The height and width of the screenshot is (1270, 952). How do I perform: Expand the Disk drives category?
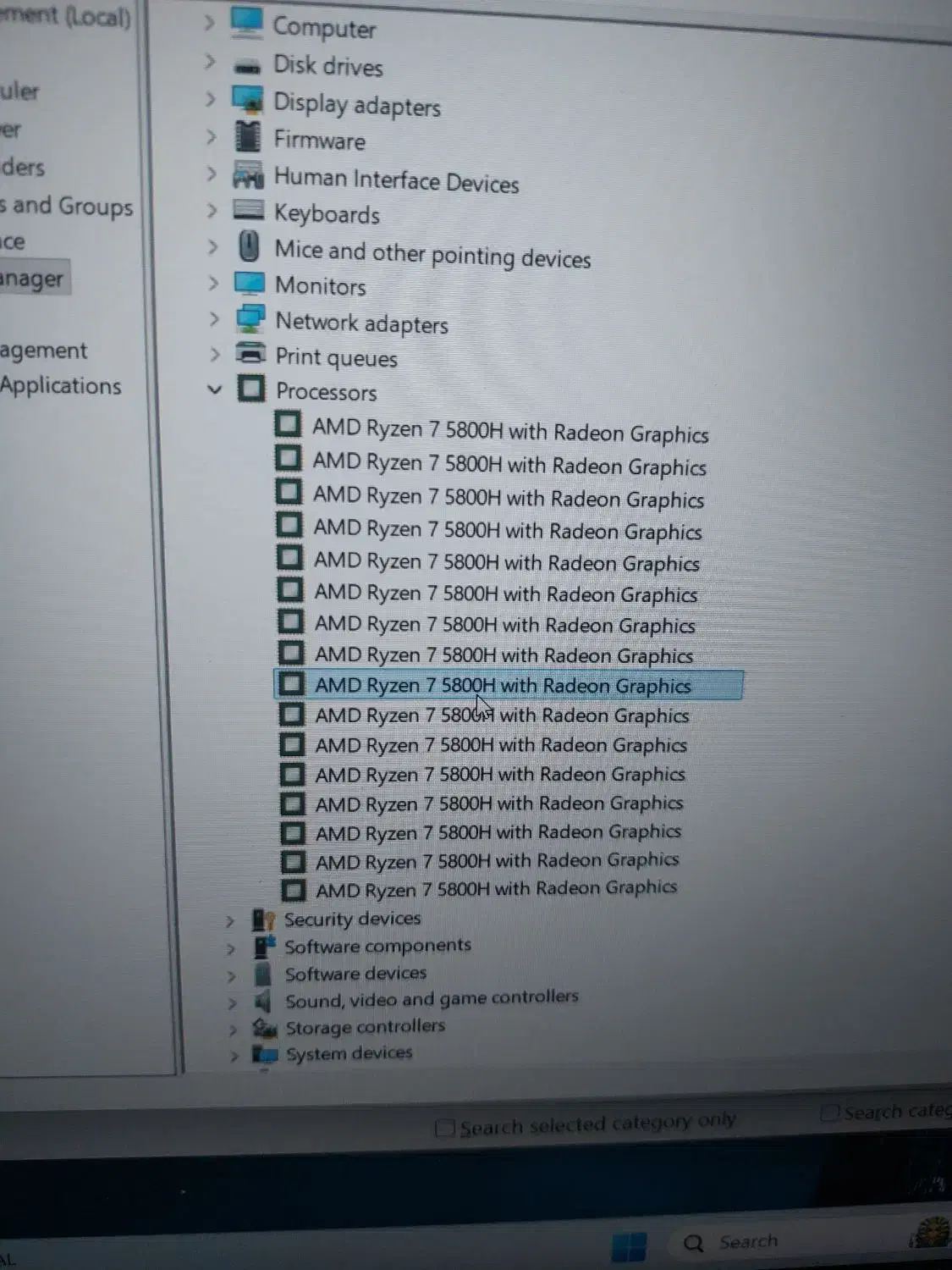tap(210, 62)
